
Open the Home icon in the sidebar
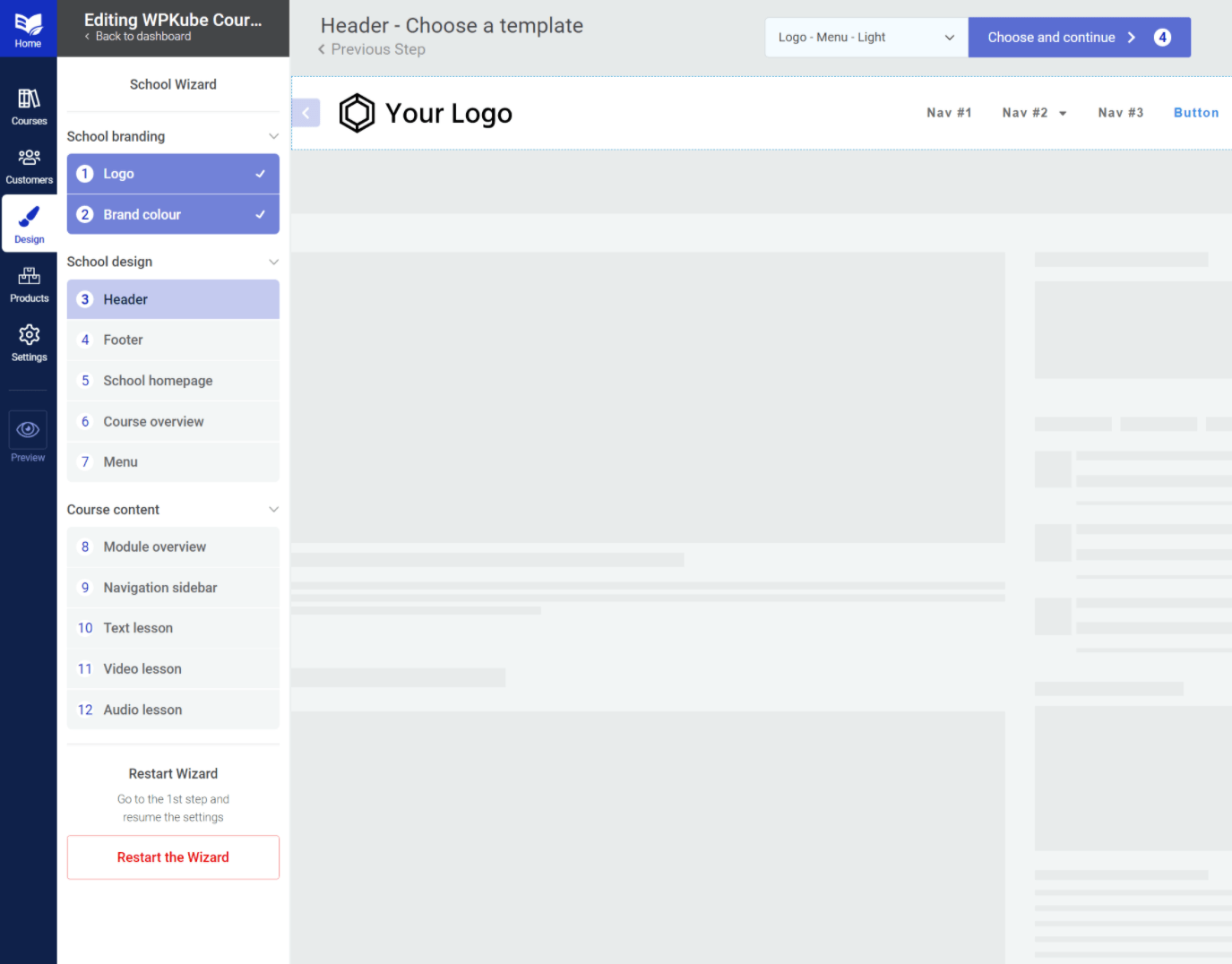coord(28,29)
